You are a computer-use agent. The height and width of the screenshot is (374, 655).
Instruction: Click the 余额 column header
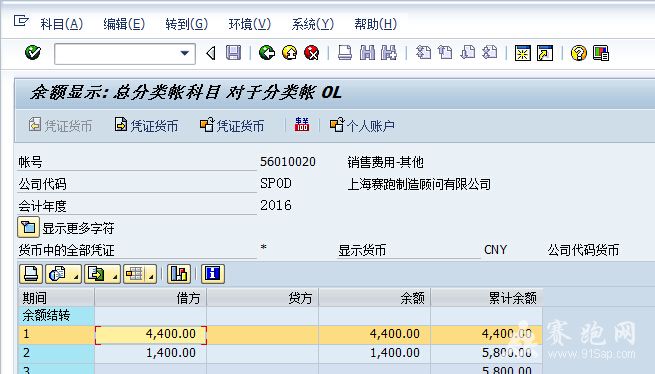[x=374, y=298]
